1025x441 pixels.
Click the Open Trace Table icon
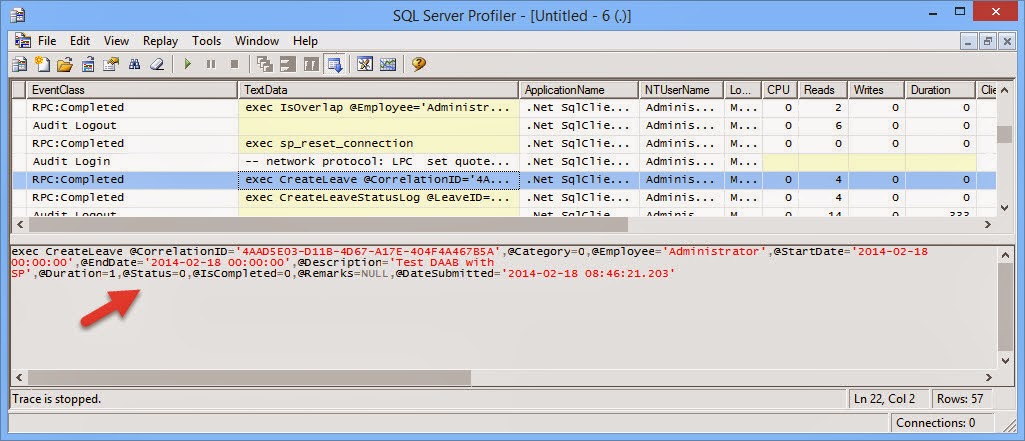[89, 64]
